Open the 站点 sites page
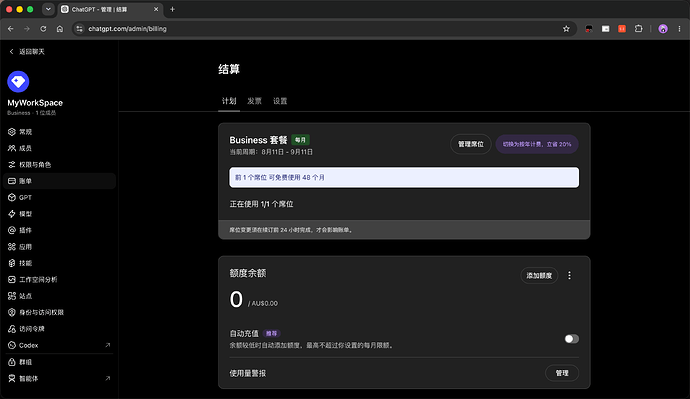Screen dimensions: 690x399 59,296
